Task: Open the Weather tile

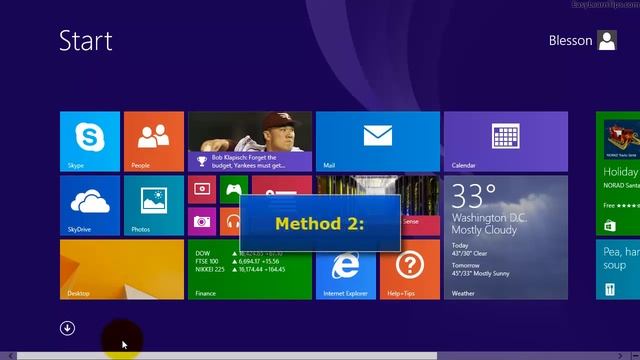Action: (506, 238)
